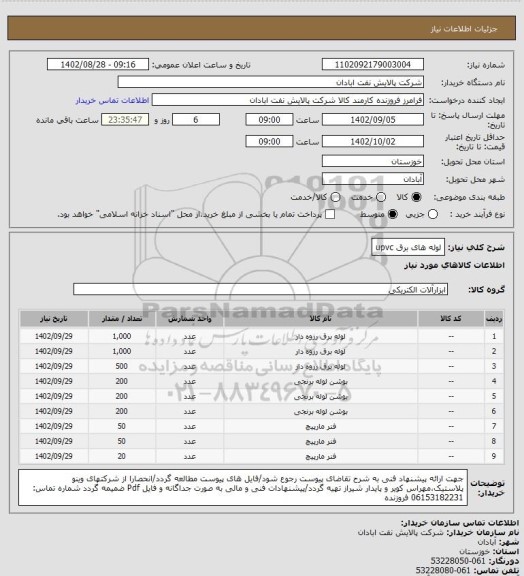Screen dimensions: 524x576
Task: Choose the متوسط purchase type radio
Action: click(x=393, y=214)
